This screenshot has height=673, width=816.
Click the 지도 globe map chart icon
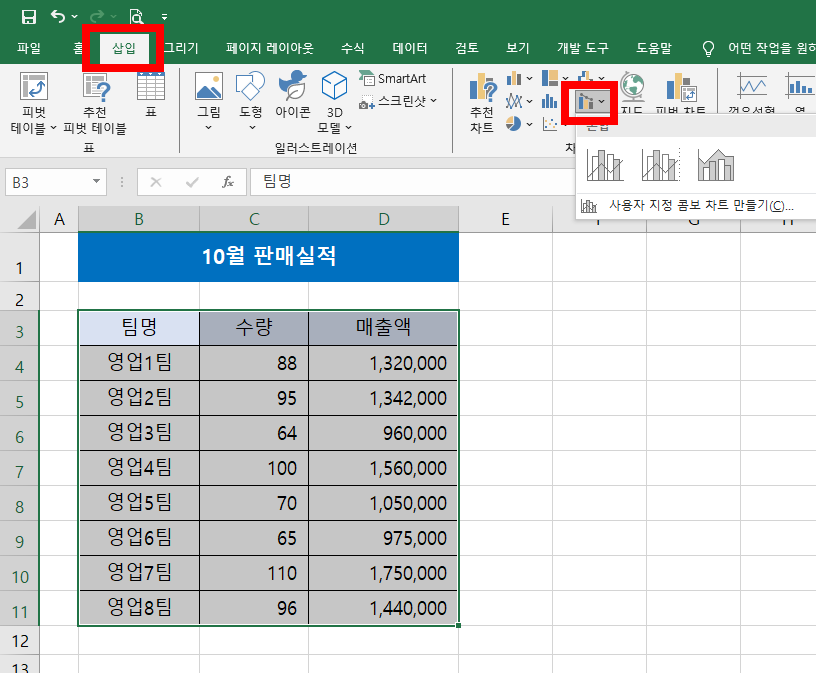[x=632, y=86]
